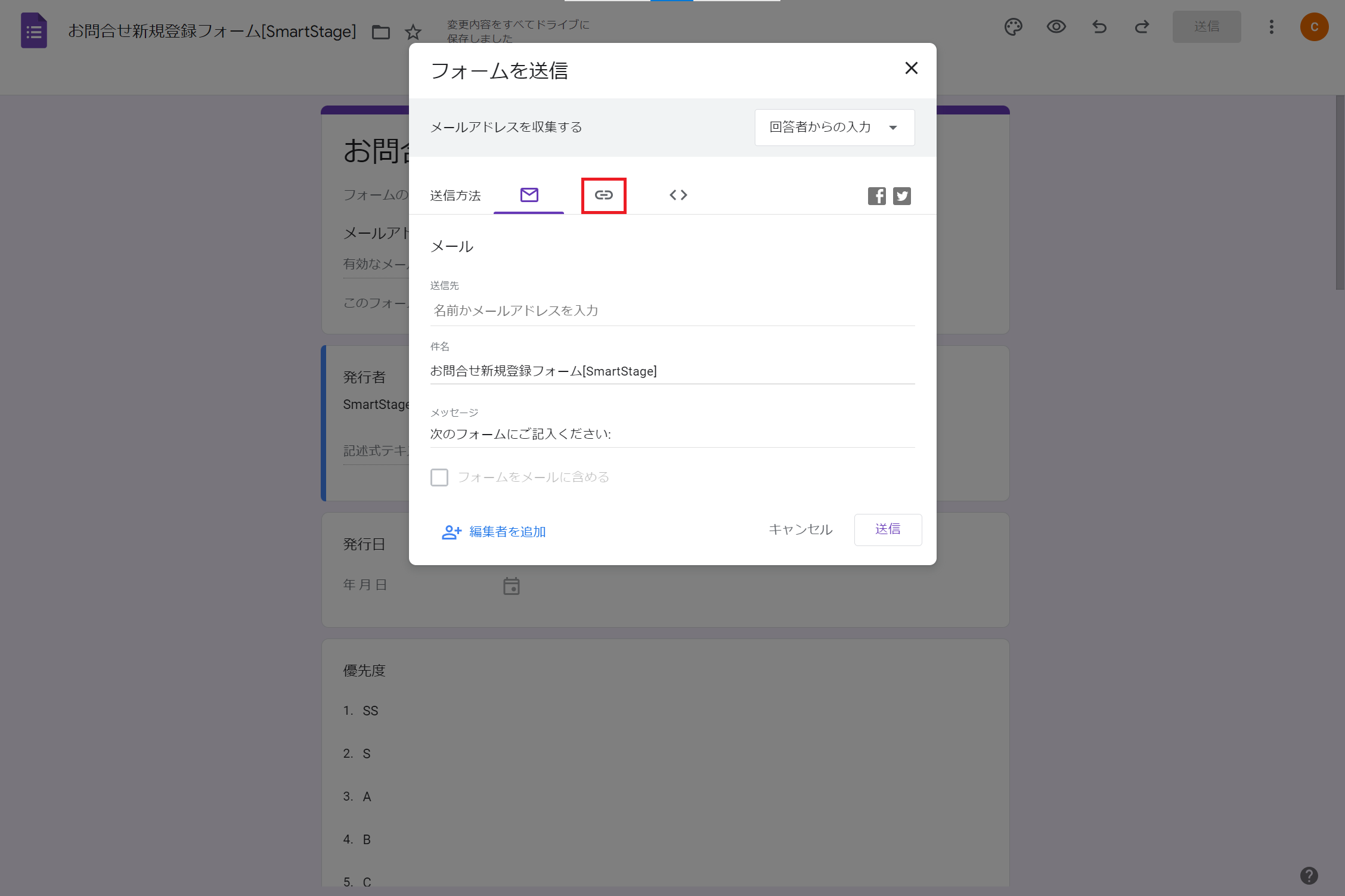Image resolution: width=1345 pixels, height=896 pixels.
Task: Open the Google Forms home icon
Action: coord(34,30)
